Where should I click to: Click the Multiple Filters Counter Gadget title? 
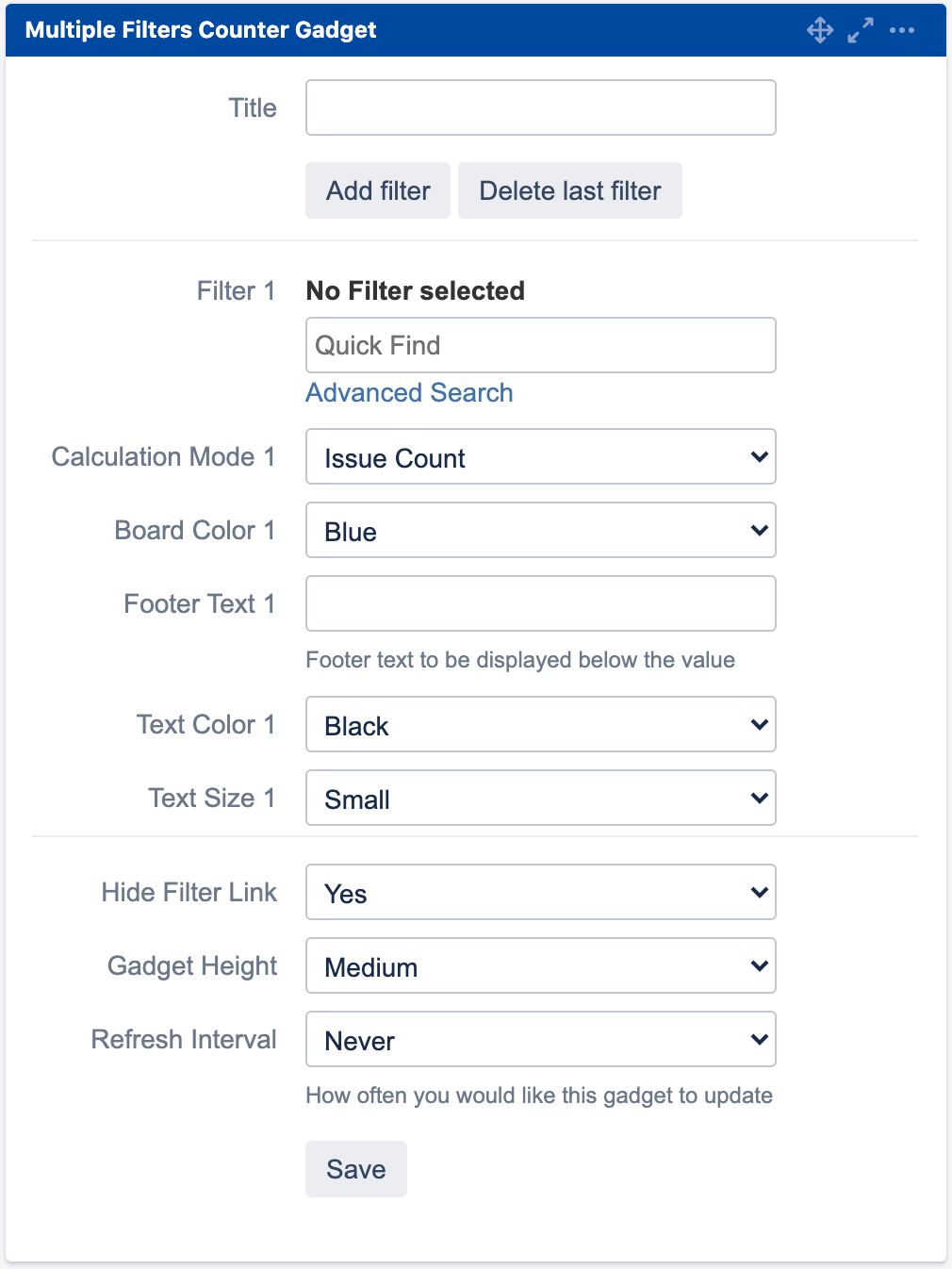tap(201, 30)
